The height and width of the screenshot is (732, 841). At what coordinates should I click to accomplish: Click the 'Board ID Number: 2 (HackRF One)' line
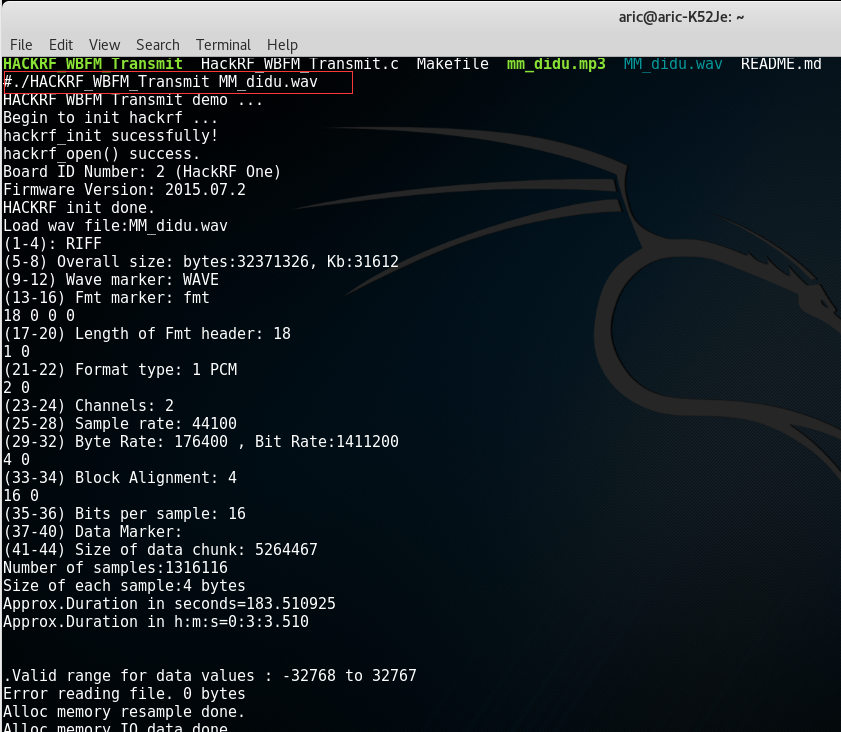tap(142, 172)
